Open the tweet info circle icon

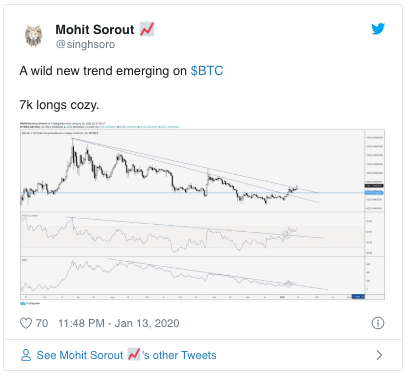point(378,323)
